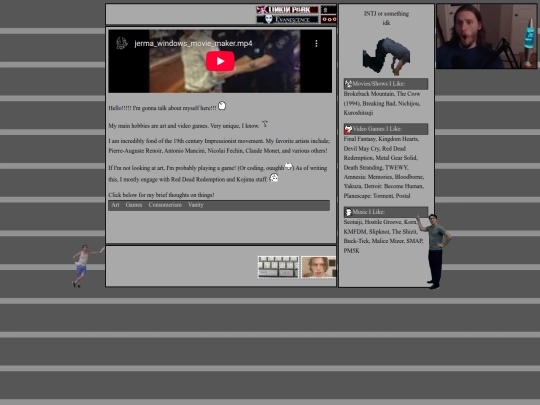Click the standing man pointing upward
The image size is (540, 405).
click(x=435, y=251)
